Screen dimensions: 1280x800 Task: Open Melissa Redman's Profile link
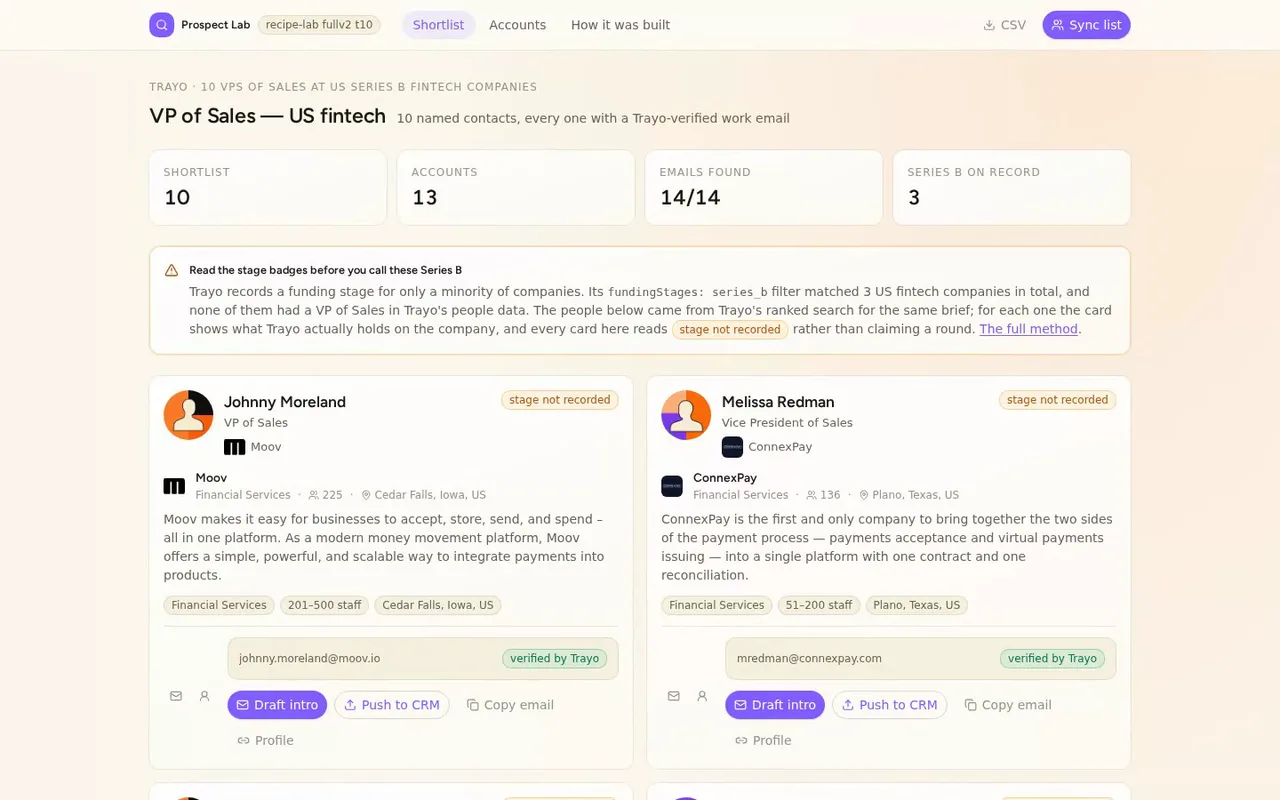(x=763, y=741)
